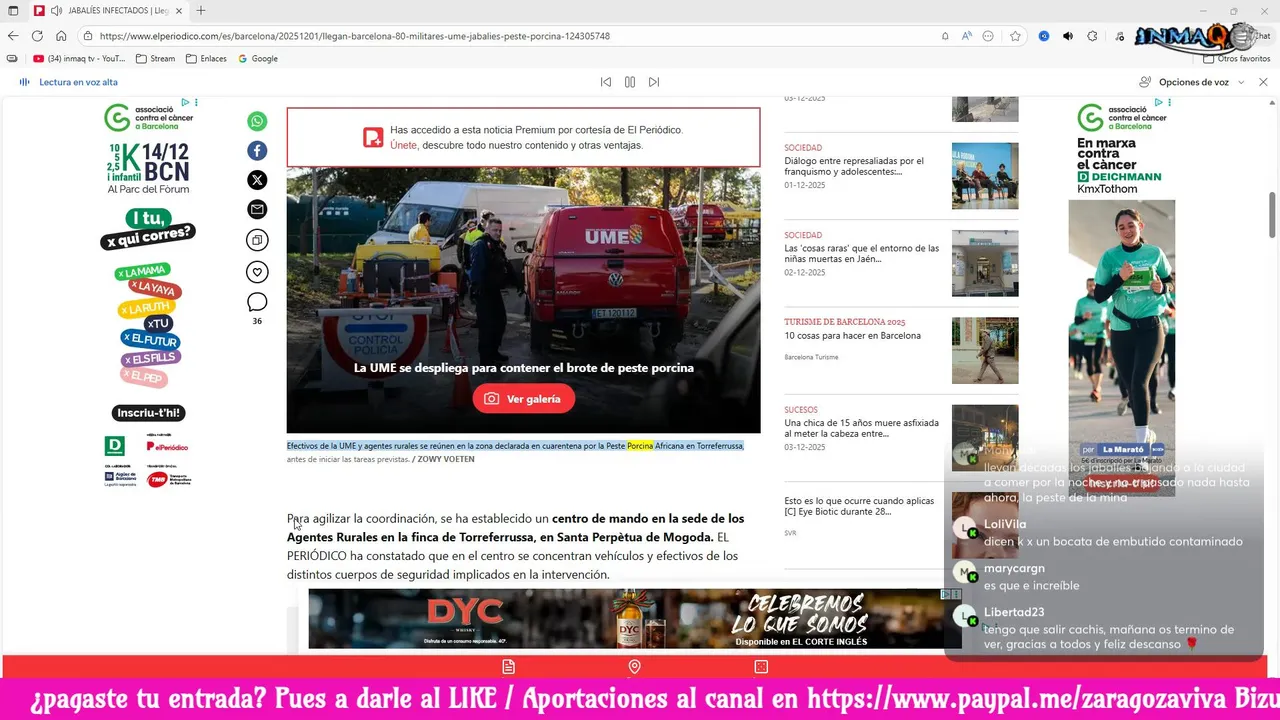Open the 'cosas raras' niñas muertas Jaén article
Screen dimensions: 1280x720
click(862, 254)
